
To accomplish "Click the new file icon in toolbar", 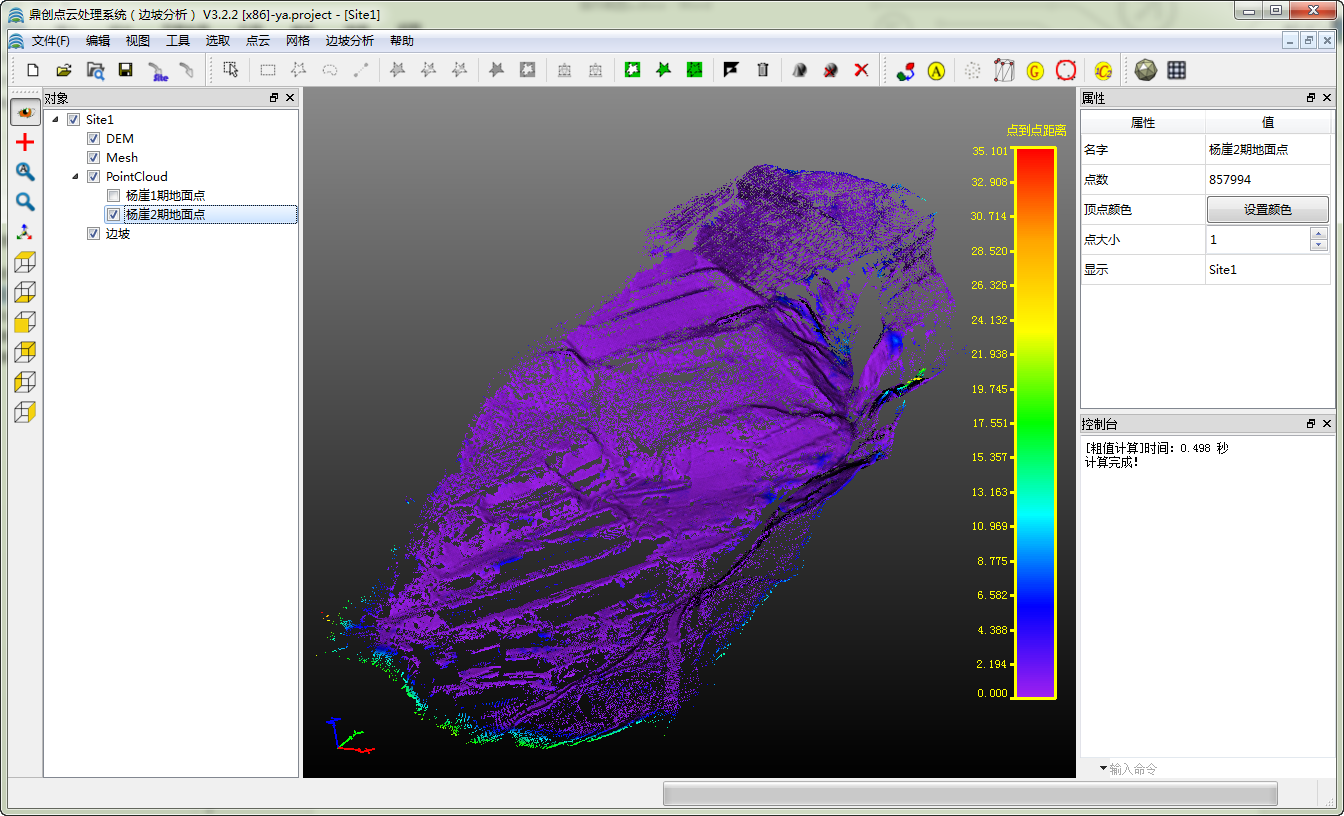I will click(x=33, y=70).
